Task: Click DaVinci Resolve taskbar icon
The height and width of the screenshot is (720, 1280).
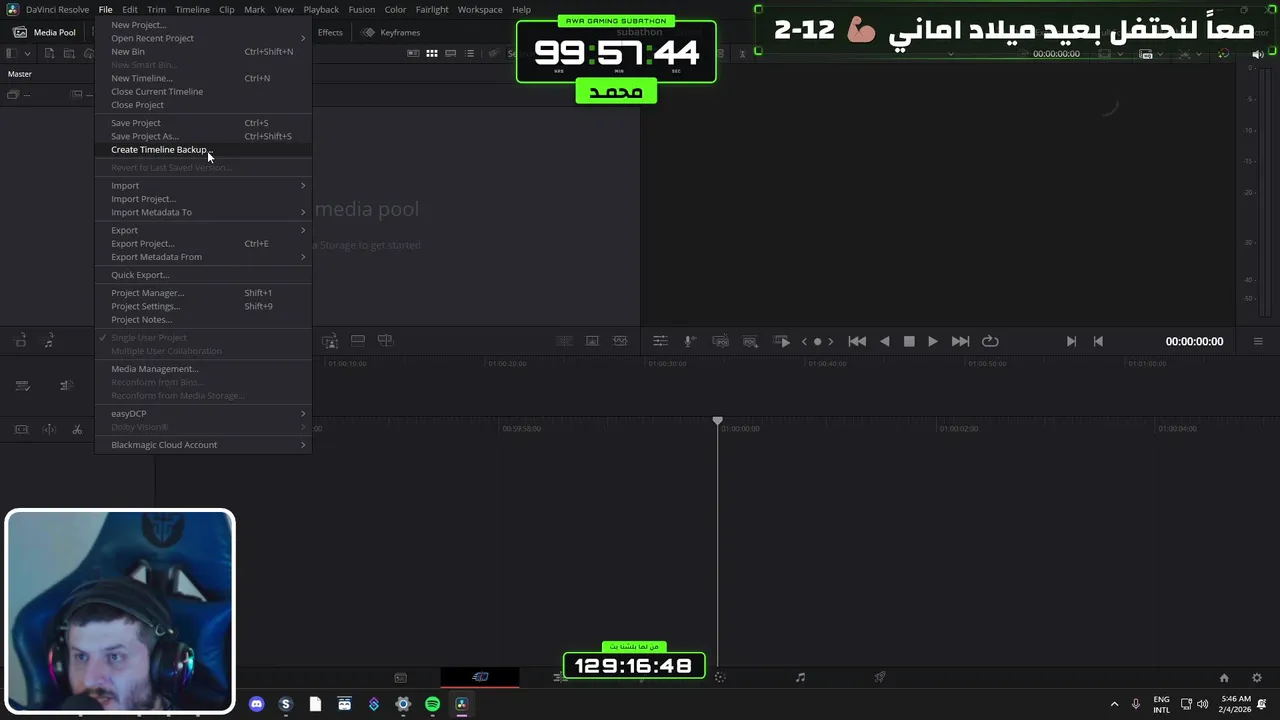Action: pos(461,704)
